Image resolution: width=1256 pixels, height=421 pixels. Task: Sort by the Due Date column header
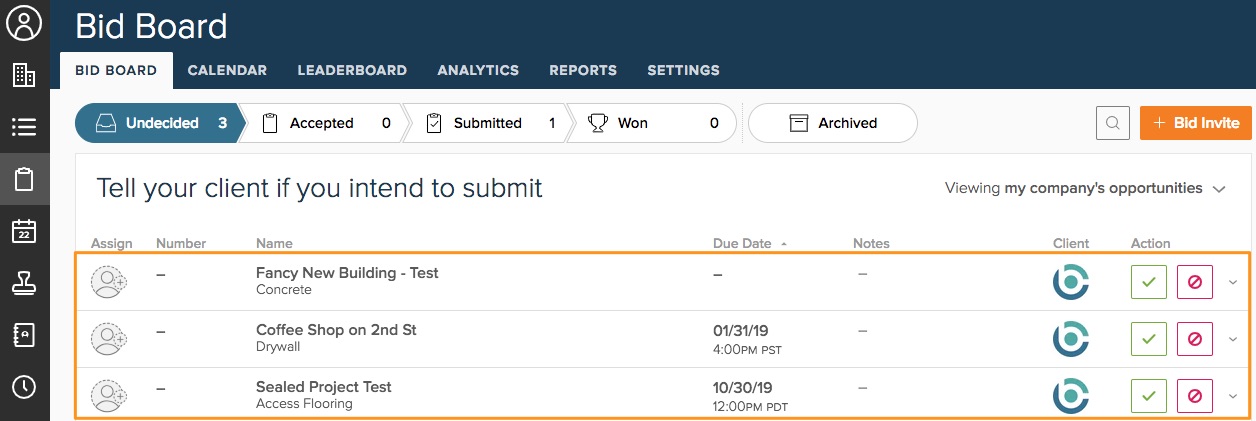tap(742, 243)
